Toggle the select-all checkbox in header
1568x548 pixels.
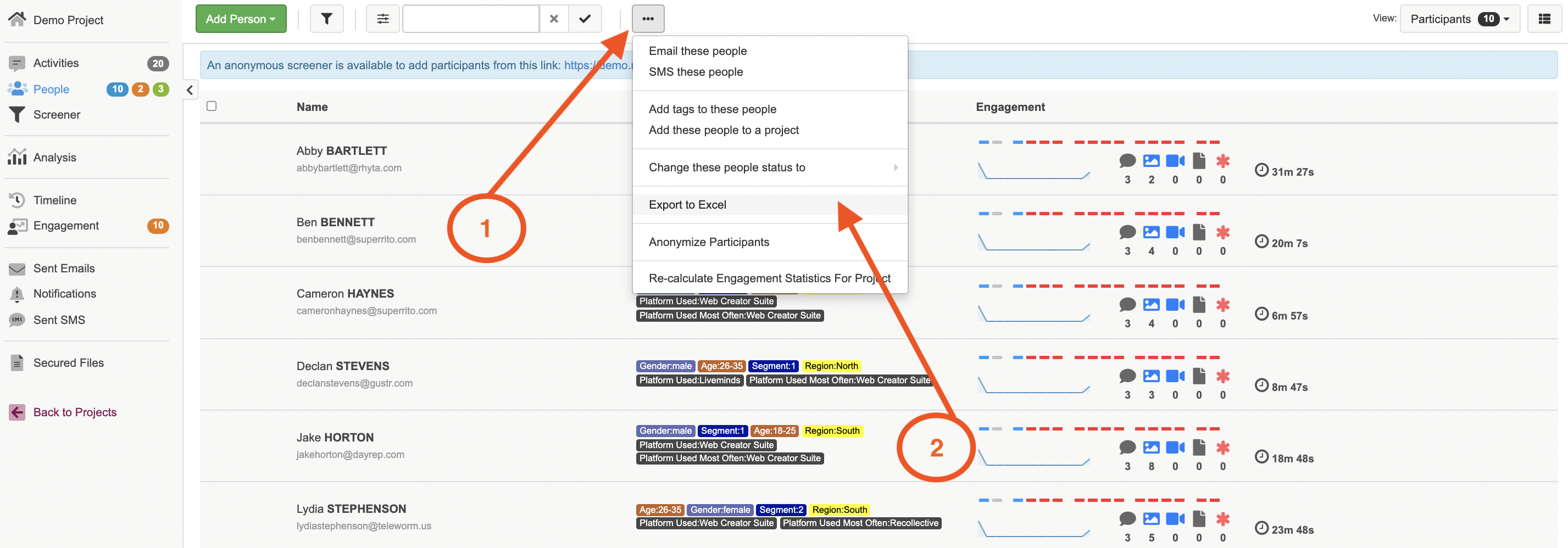212,107
